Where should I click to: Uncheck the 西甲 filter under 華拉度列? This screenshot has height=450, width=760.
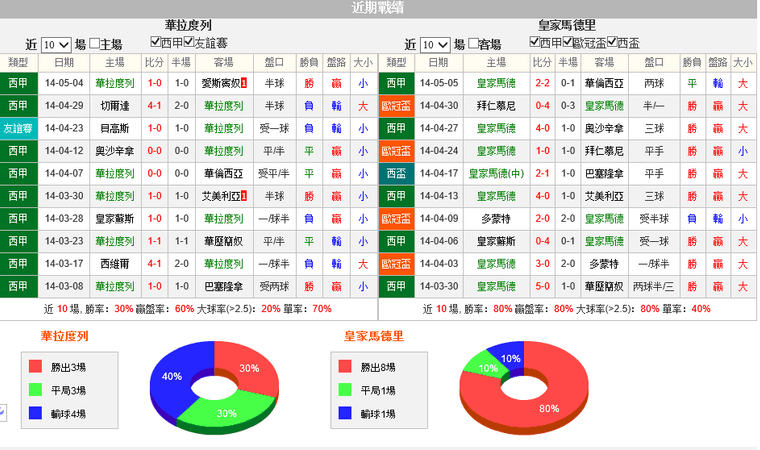point(155,42)
